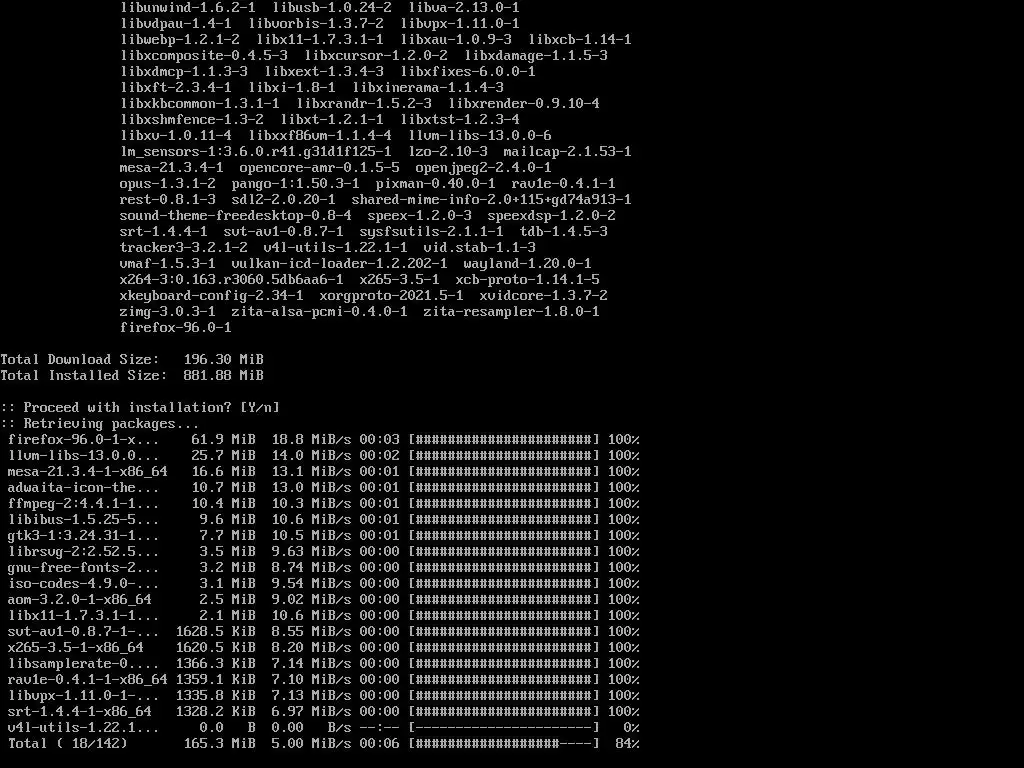Click the 'Total Download Size' label
Image resolution: width=1024 pixels, height=768 pixels.
pyautogui.click(x=80, y=359)
